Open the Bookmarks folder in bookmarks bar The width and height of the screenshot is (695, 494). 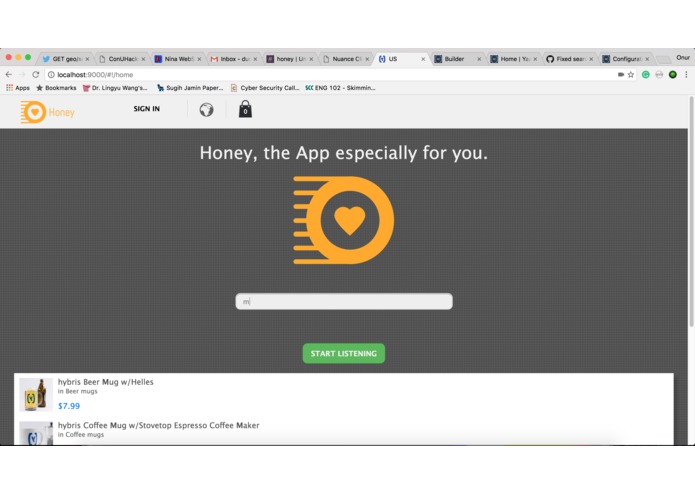pyautogui.click(x=56, y=88)
